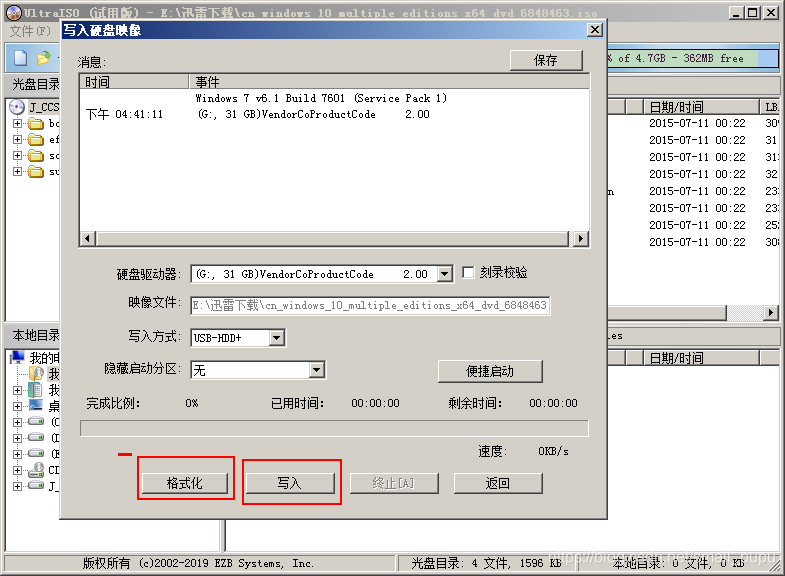This screenshot has height=576, width=785.
Task: Maximize the UltraISO main window
Action: [x=752, y=13]
